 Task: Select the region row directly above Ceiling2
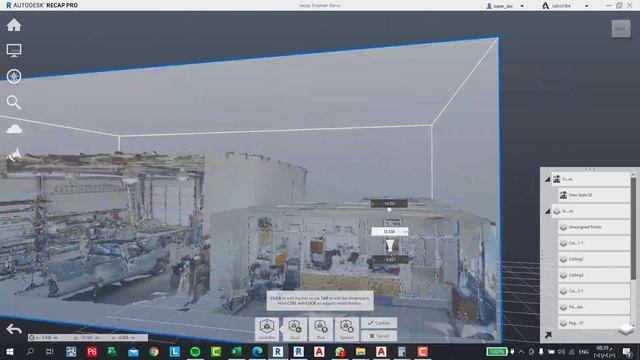pos(594,243)
